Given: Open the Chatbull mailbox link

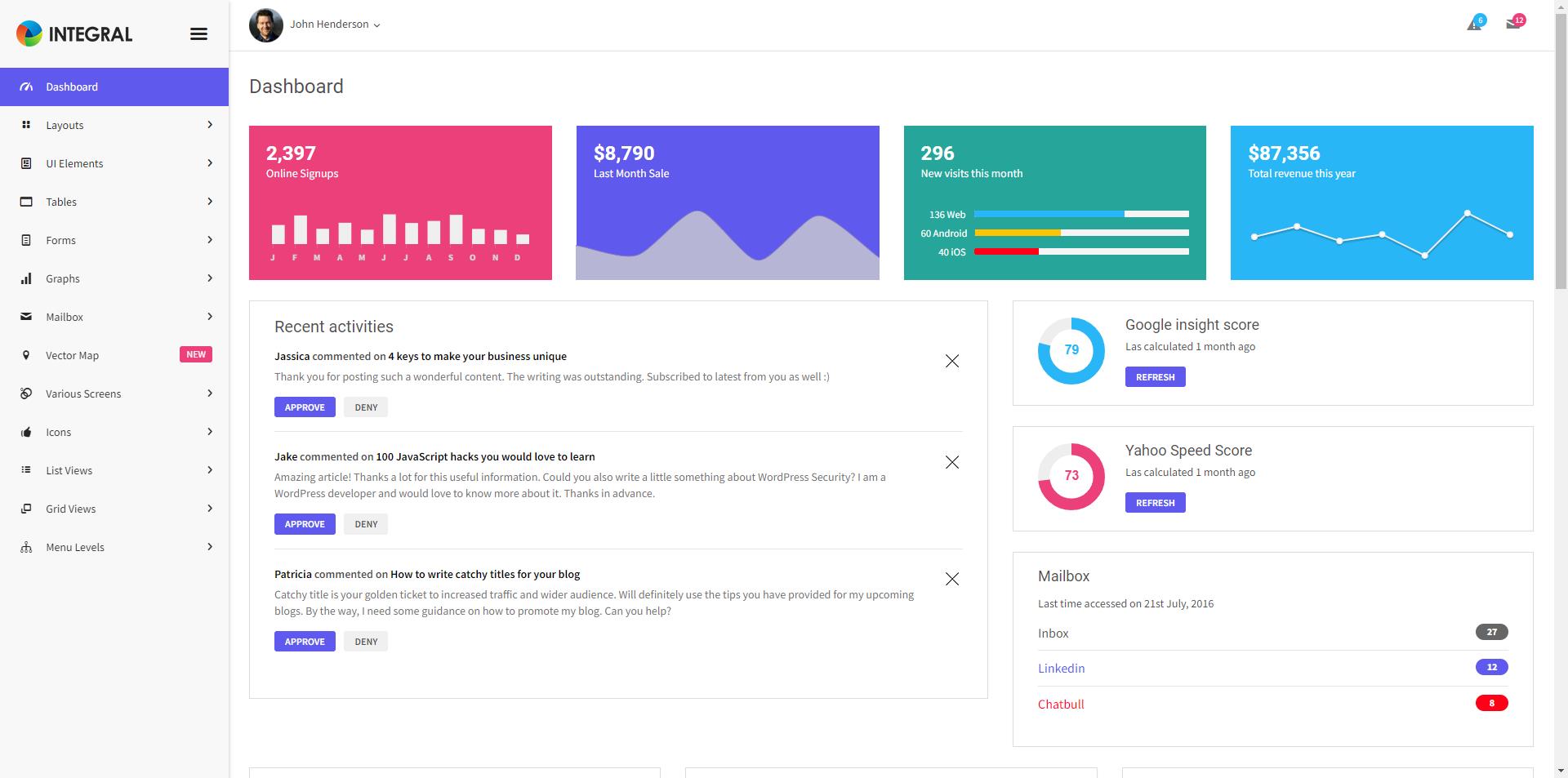Looking at the screenshot, I should click(x=1061, y=704).
